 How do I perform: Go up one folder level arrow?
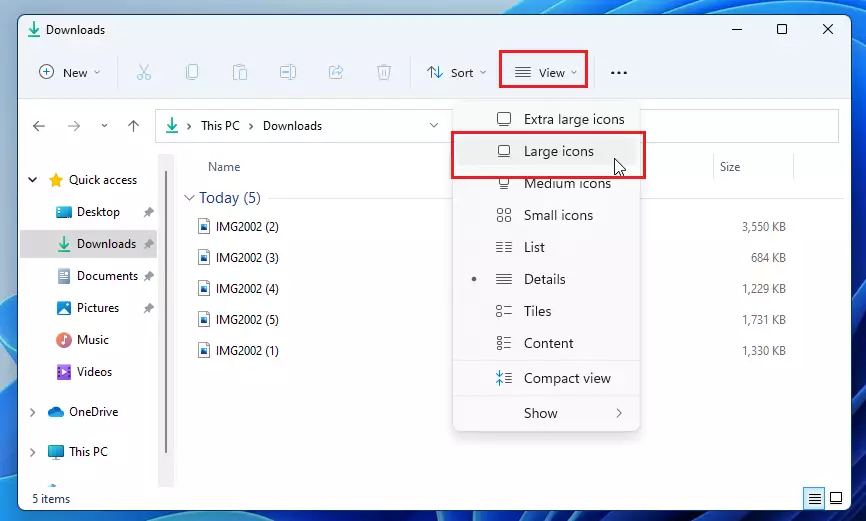(x=133, y=126)
